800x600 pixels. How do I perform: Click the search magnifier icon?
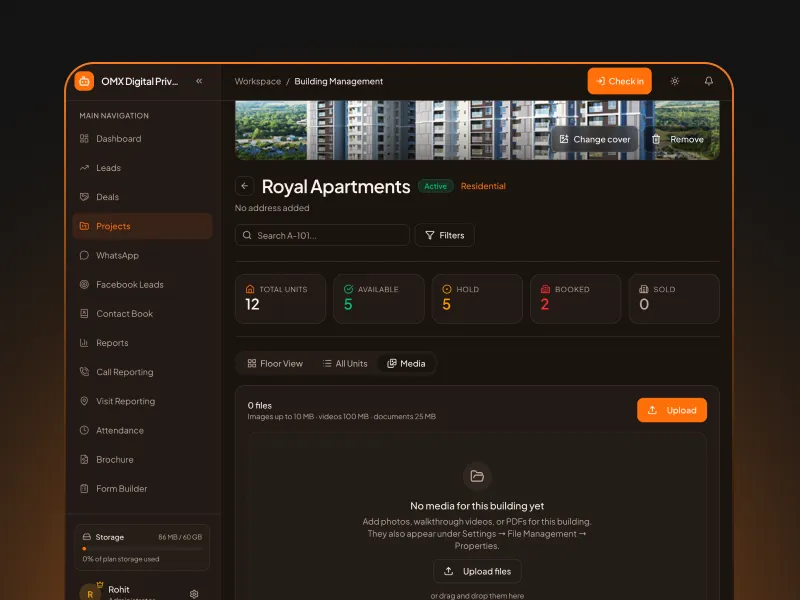(x=247, y=235)
